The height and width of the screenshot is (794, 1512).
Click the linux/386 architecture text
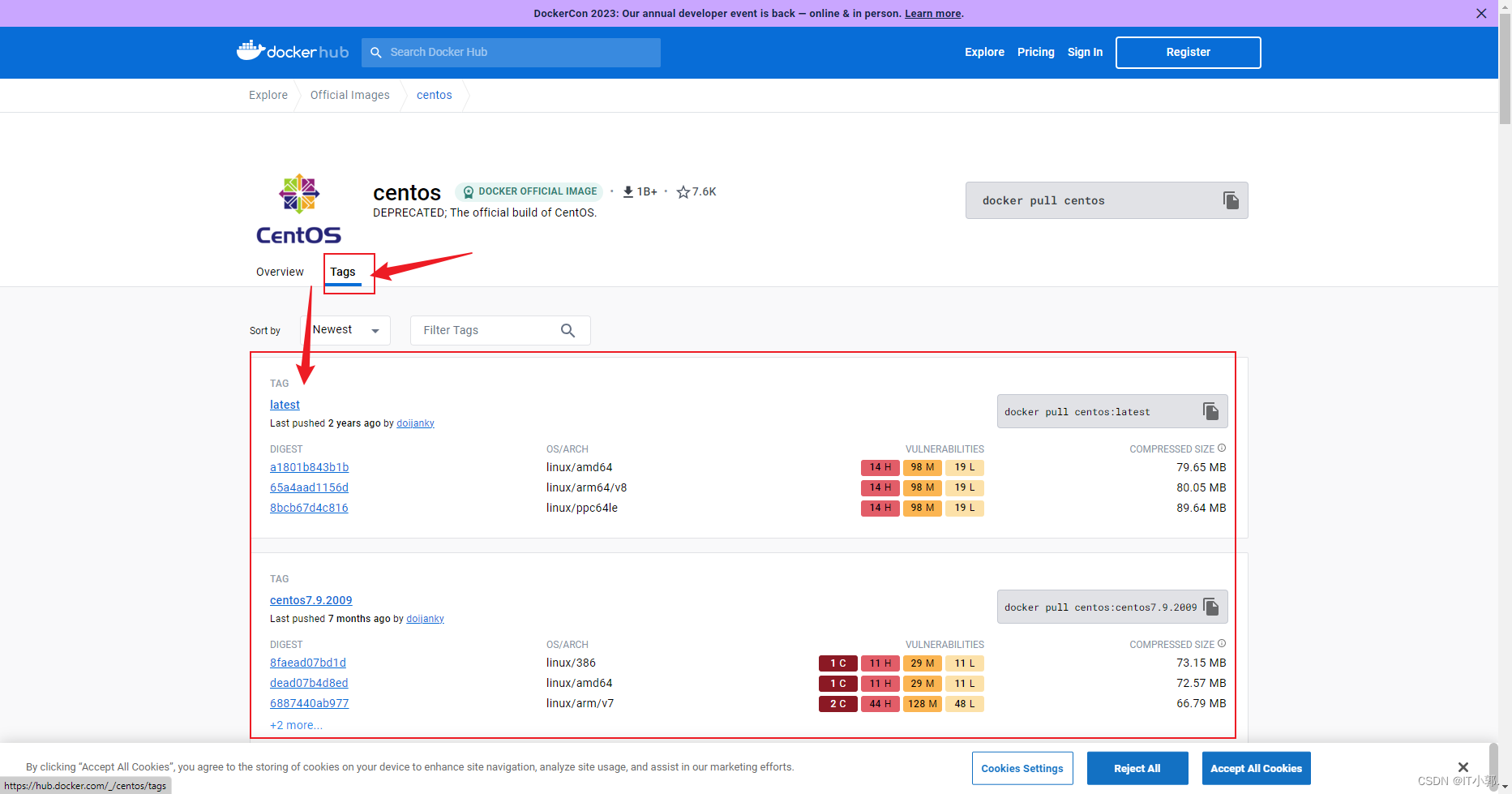coord(572,663)
